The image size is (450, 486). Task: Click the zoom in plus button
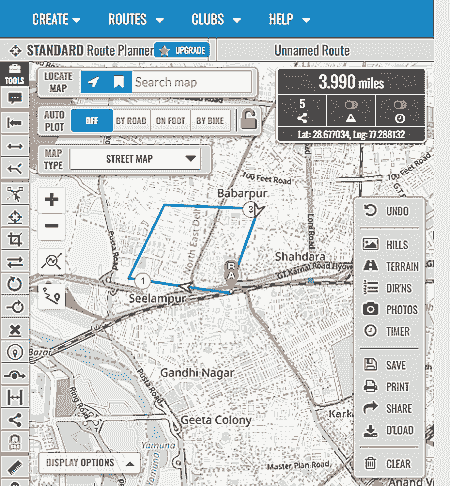point(51,200)
